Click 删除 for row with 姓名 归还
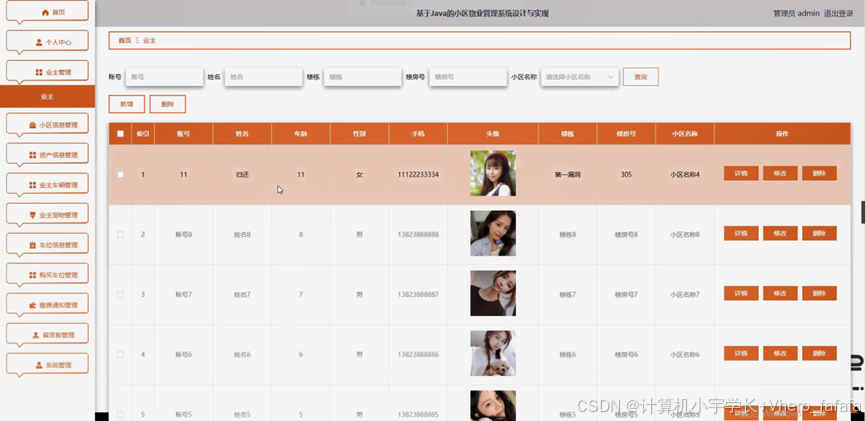865x421 pixels. [x=819, y=173]
